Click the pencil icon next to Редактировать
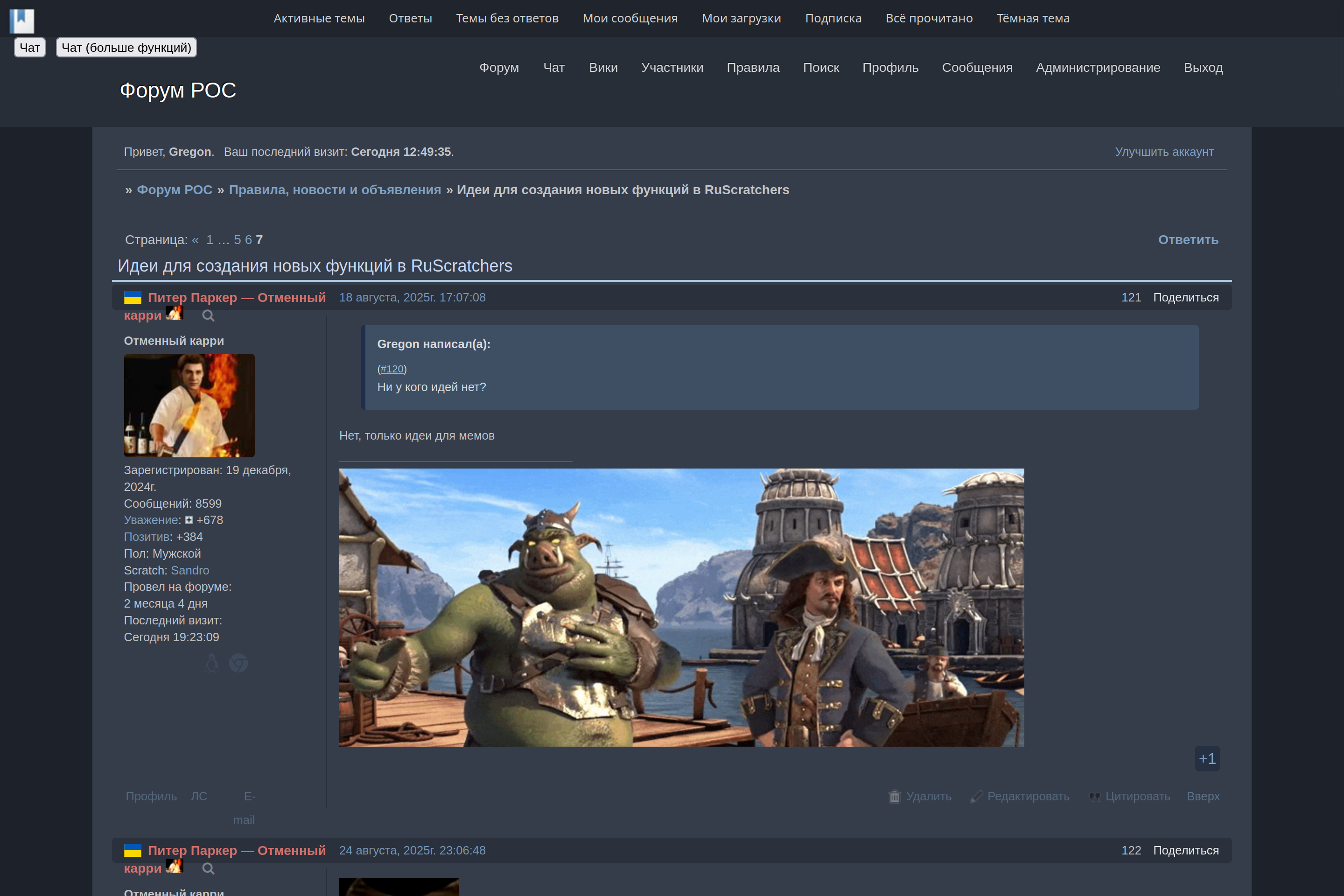The image size is (1344, 896). 977,796
